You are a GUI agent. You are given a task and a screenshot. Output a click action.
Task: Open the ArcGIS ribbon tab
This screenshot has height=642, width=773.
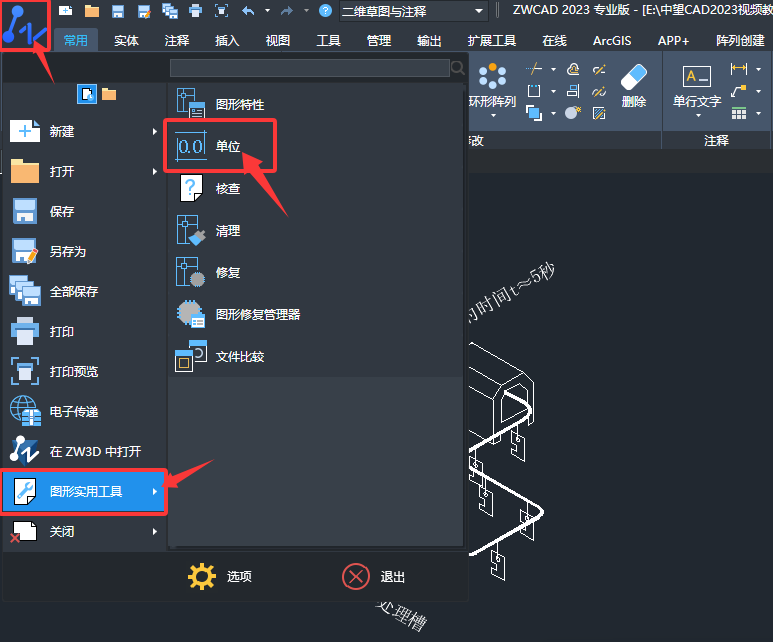(612, 40)
